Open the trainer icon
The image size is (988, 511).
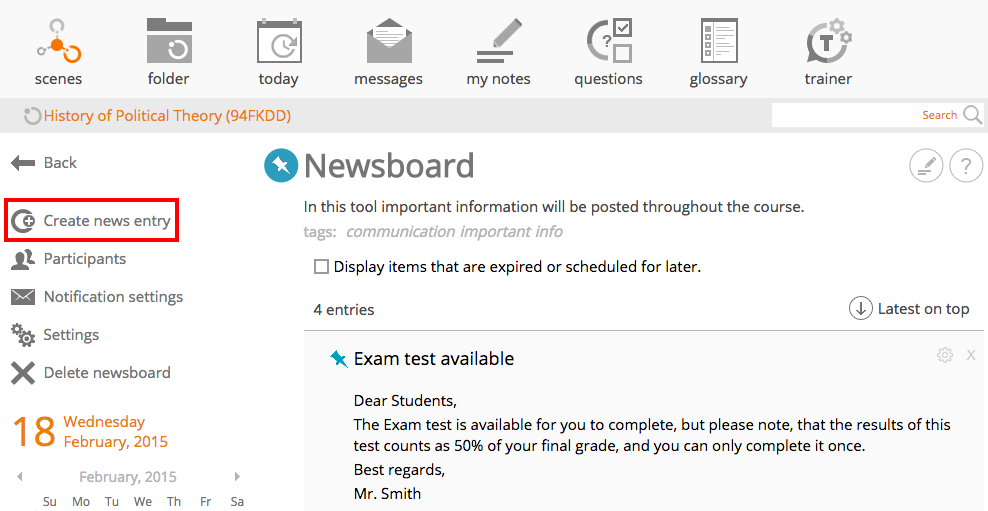coord(829,41)
